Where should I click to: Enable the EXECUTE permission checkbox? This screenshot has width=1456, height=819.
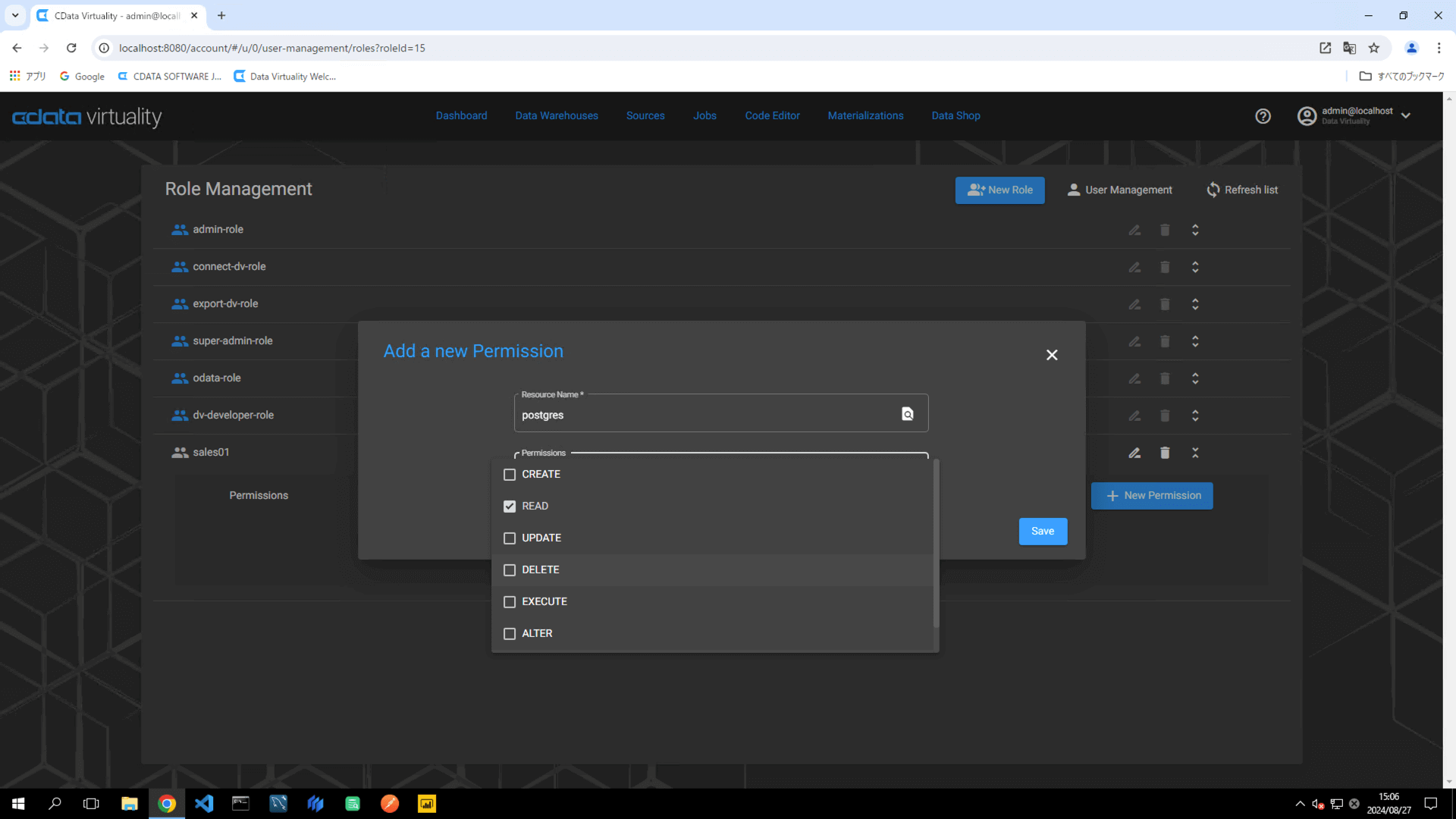(x=510, y=602)
